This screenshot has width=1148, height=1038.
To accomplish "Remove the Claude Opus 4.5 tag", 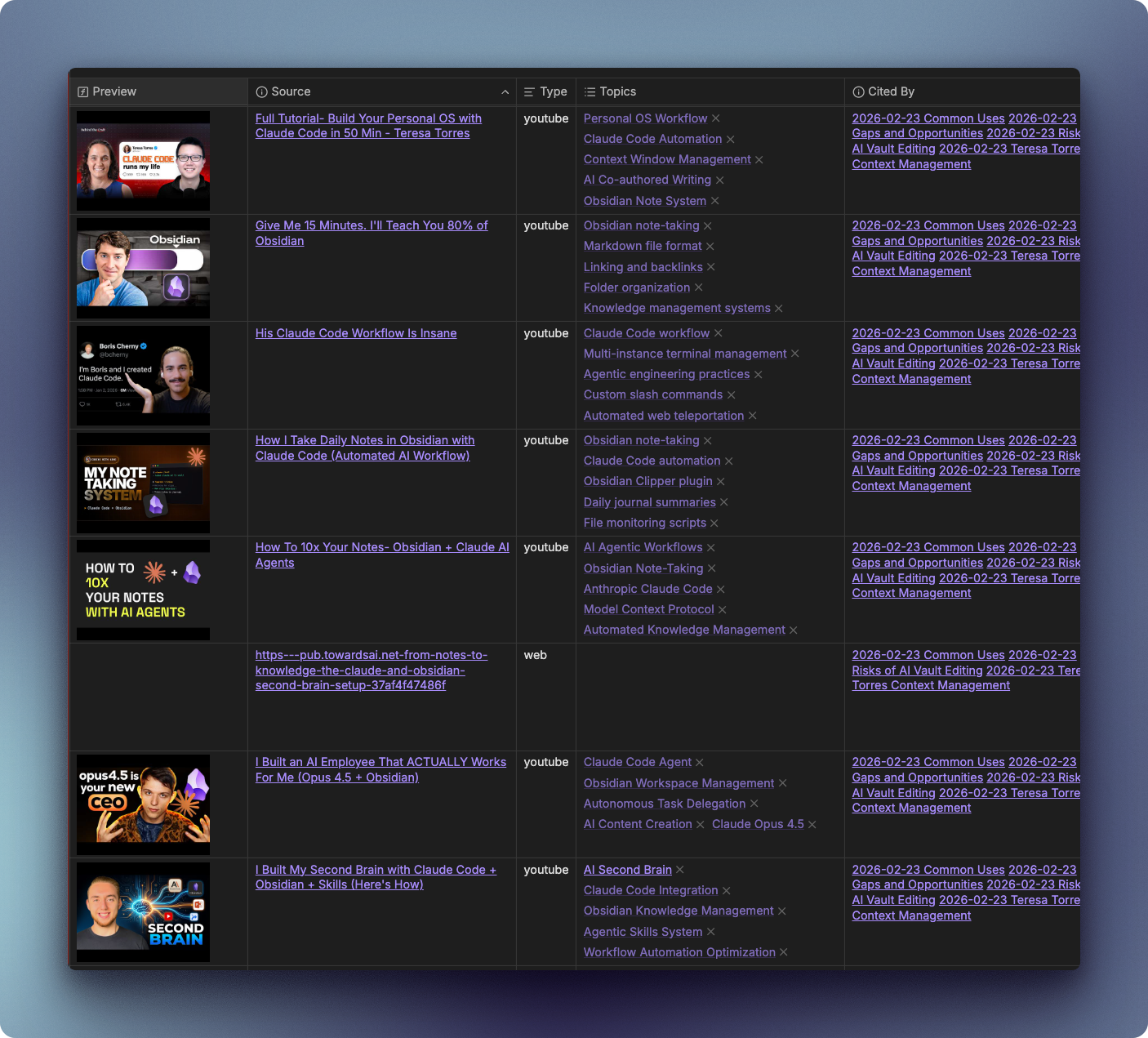I will coord(812,825).
